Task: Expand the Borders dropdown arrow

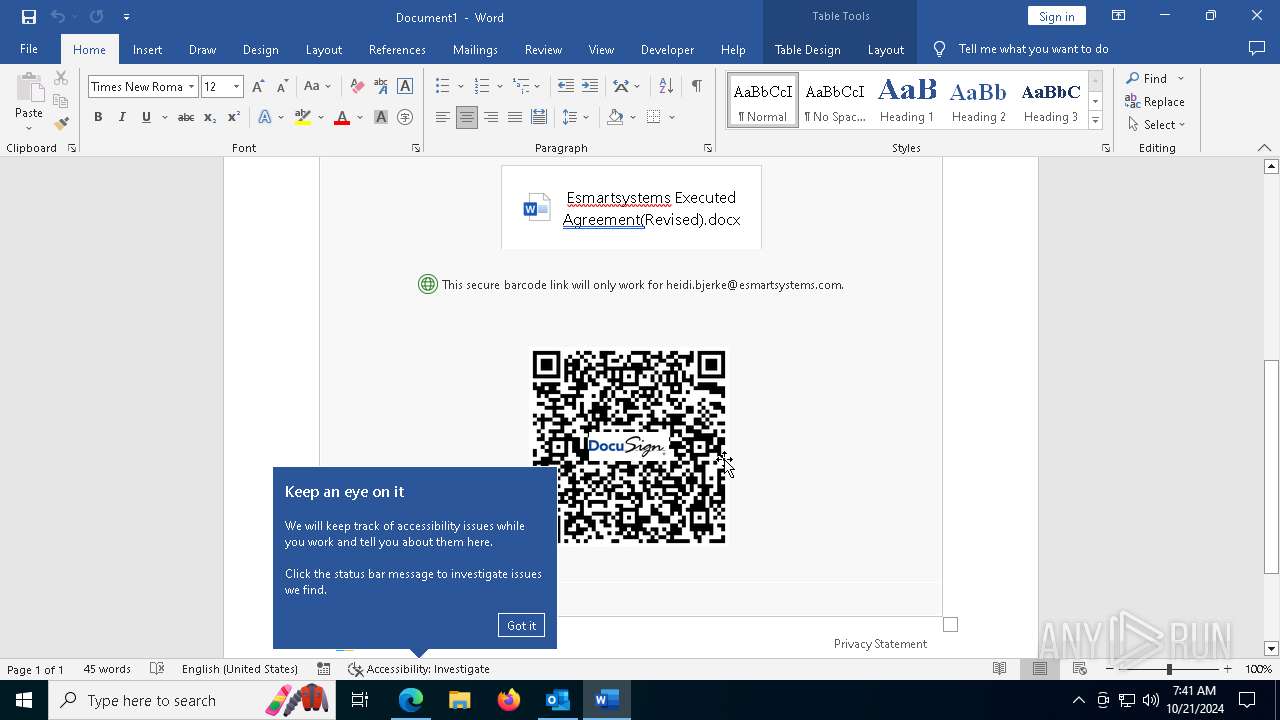Action: pyautogui.click(x=672, y=117)
